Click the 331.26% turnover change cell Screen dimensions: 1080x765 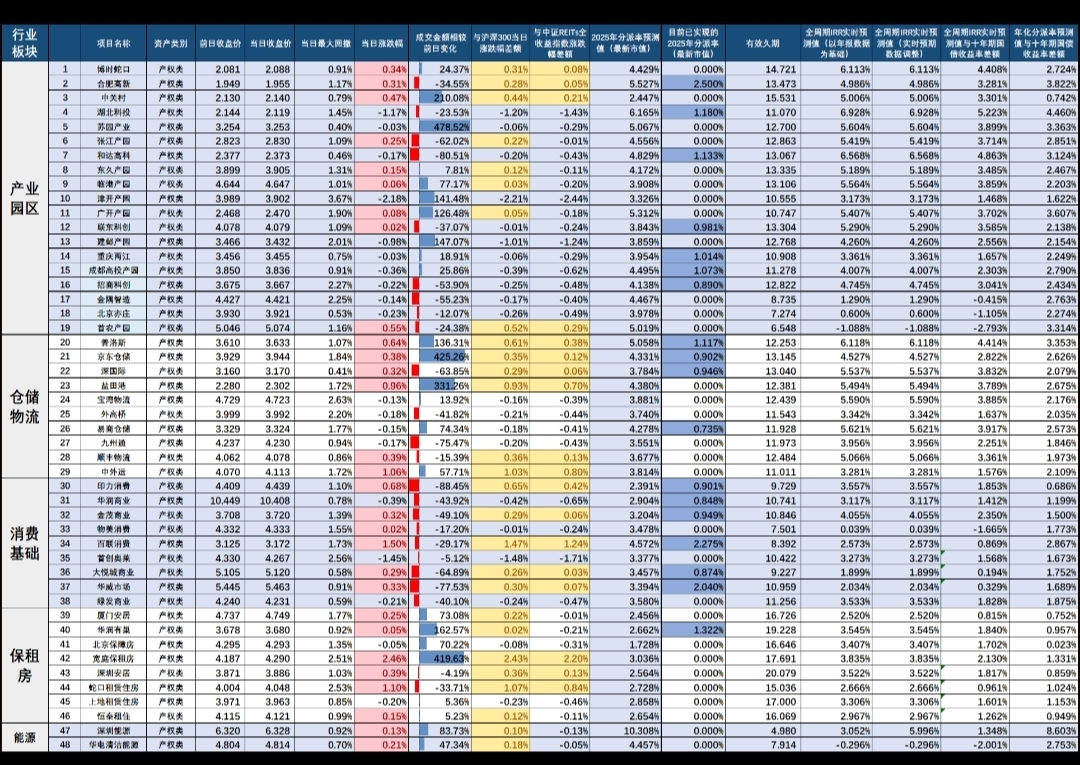[x=440, y=386]
